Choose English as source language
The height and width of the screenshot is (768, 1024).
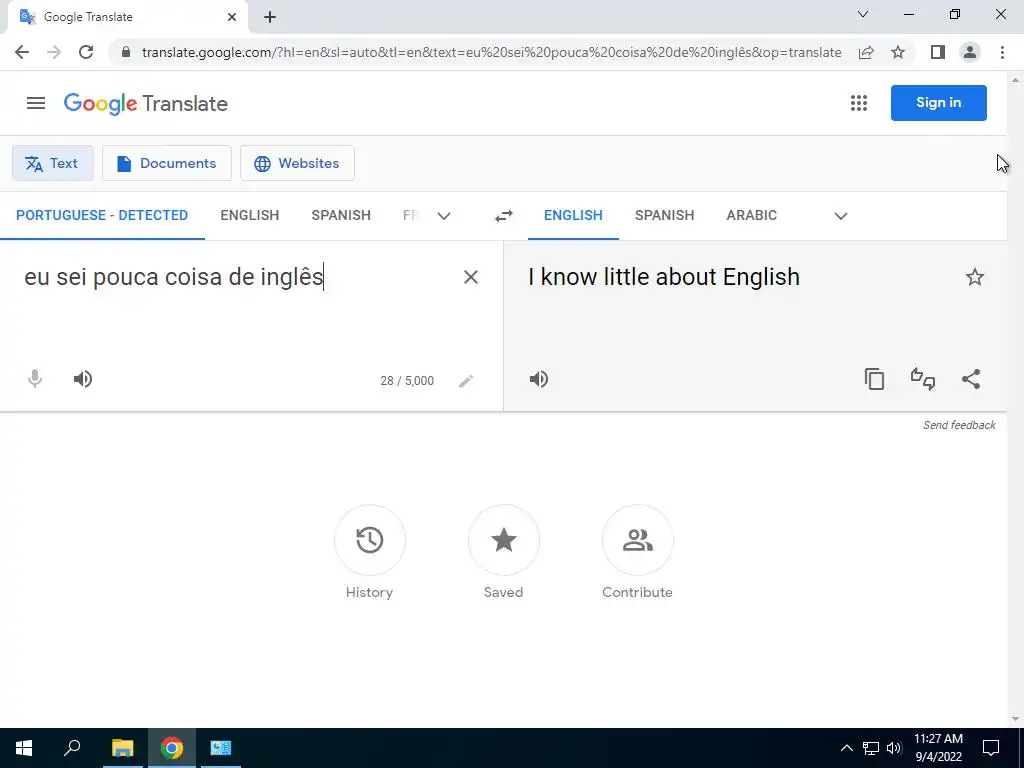tap(249, 216)
